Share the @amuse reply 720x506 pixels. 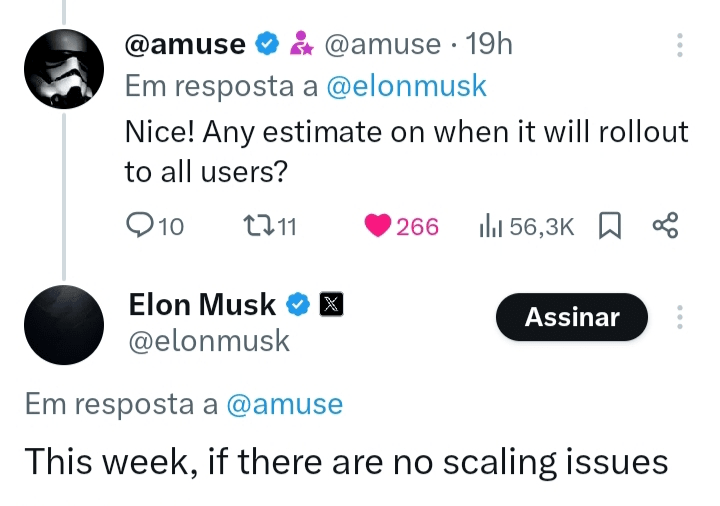point(664,227)
